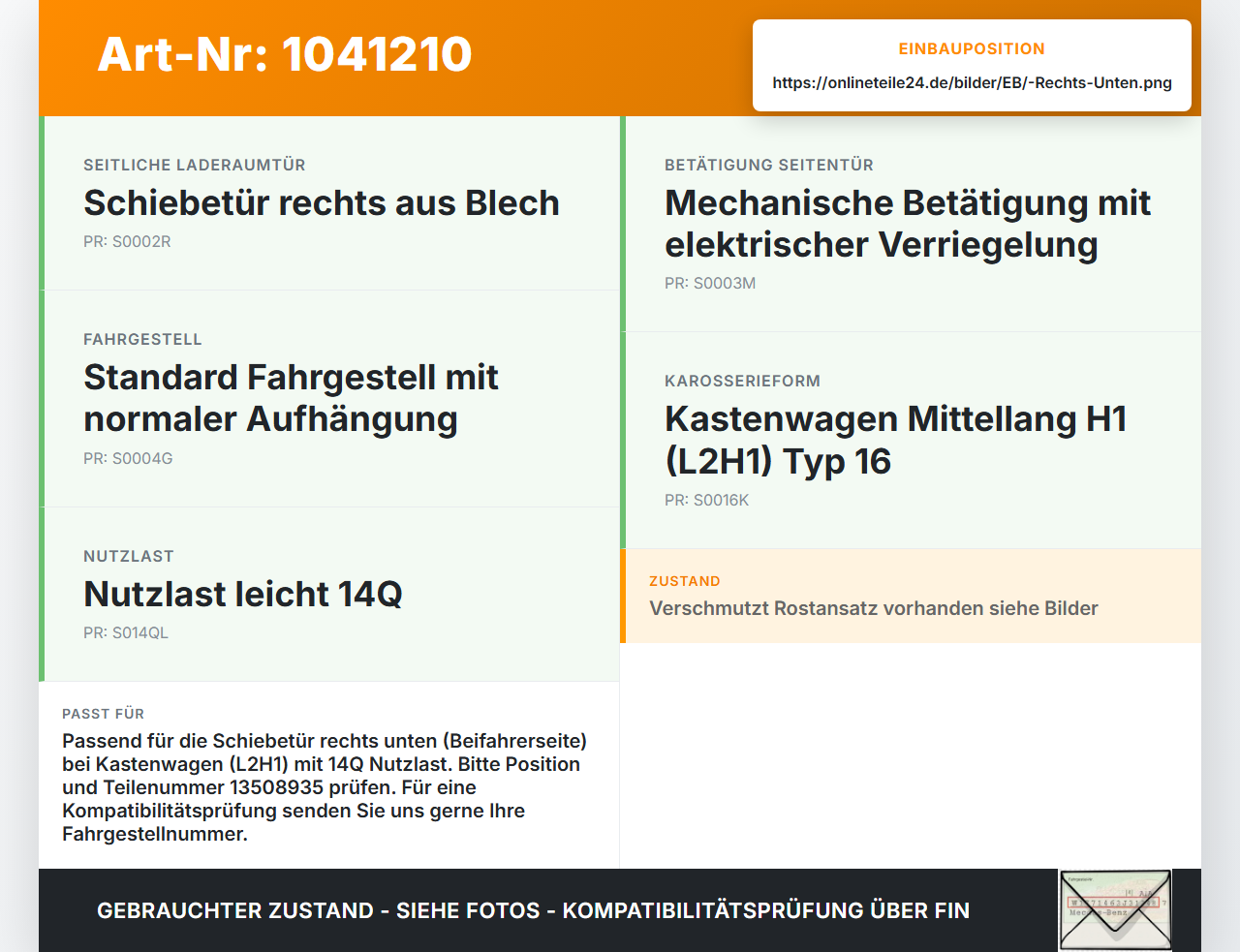
Task: Click the envelope icon with the VIN document
Action: (x=1115, y=910)
